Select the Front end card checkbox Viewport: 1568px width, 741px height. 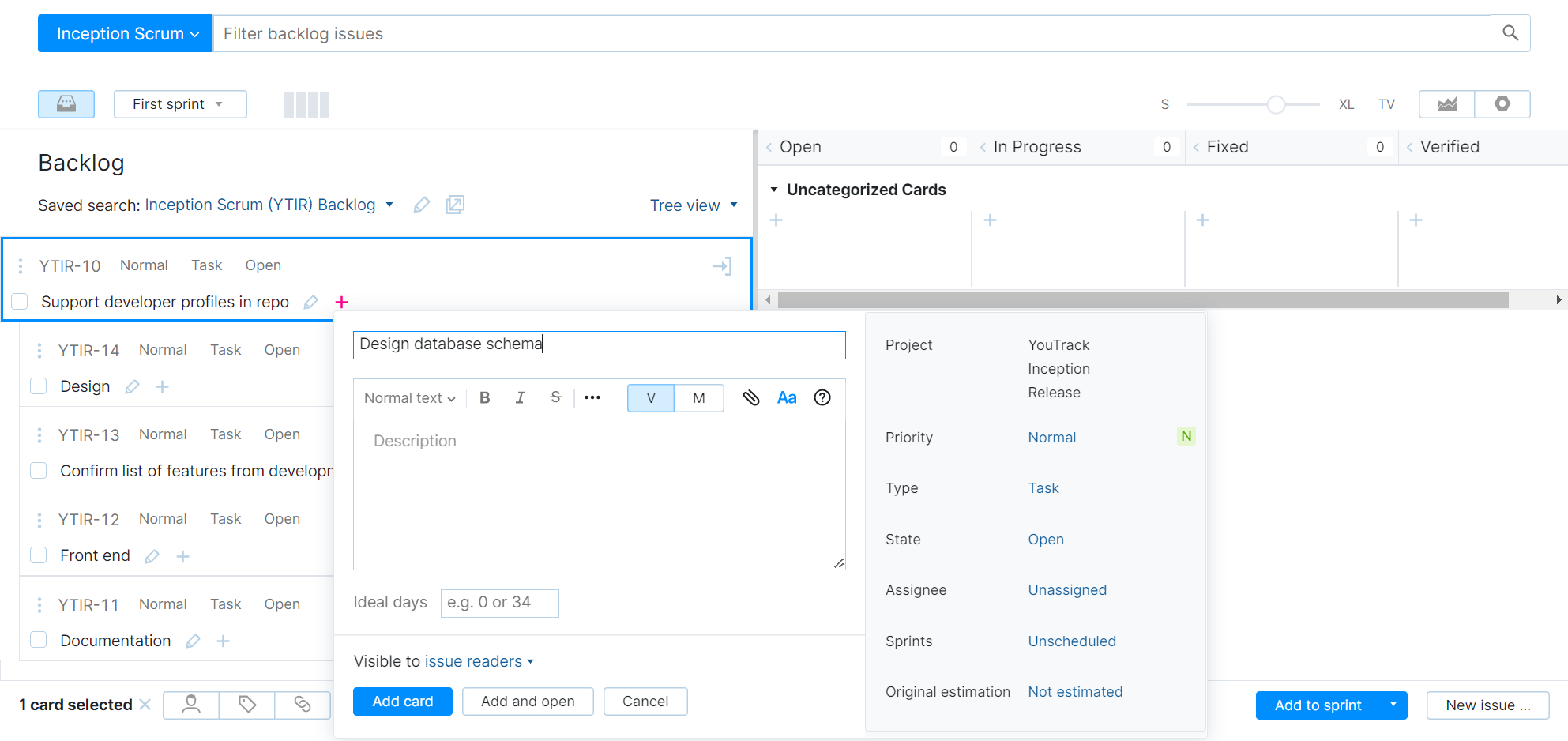(x=38, y=555)
